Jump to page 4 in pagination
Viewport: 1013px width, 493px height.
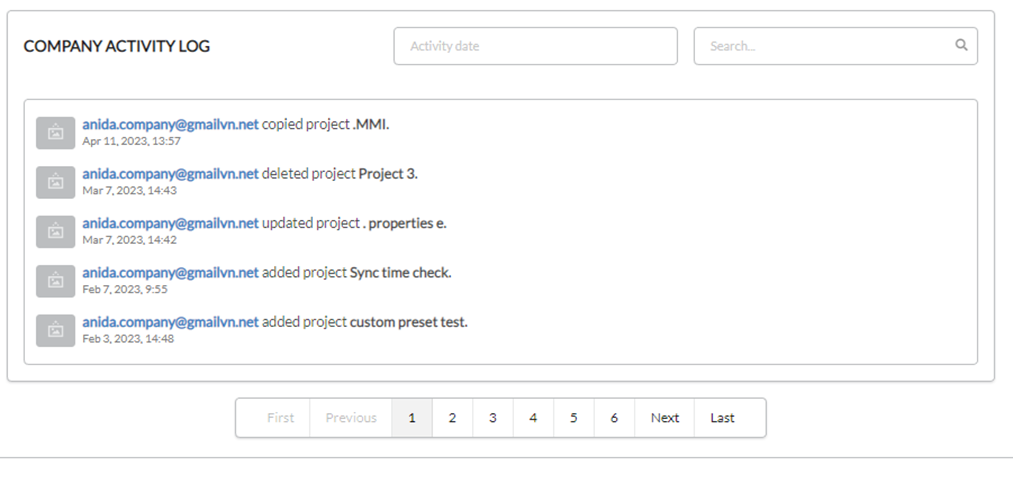point(533,418)
